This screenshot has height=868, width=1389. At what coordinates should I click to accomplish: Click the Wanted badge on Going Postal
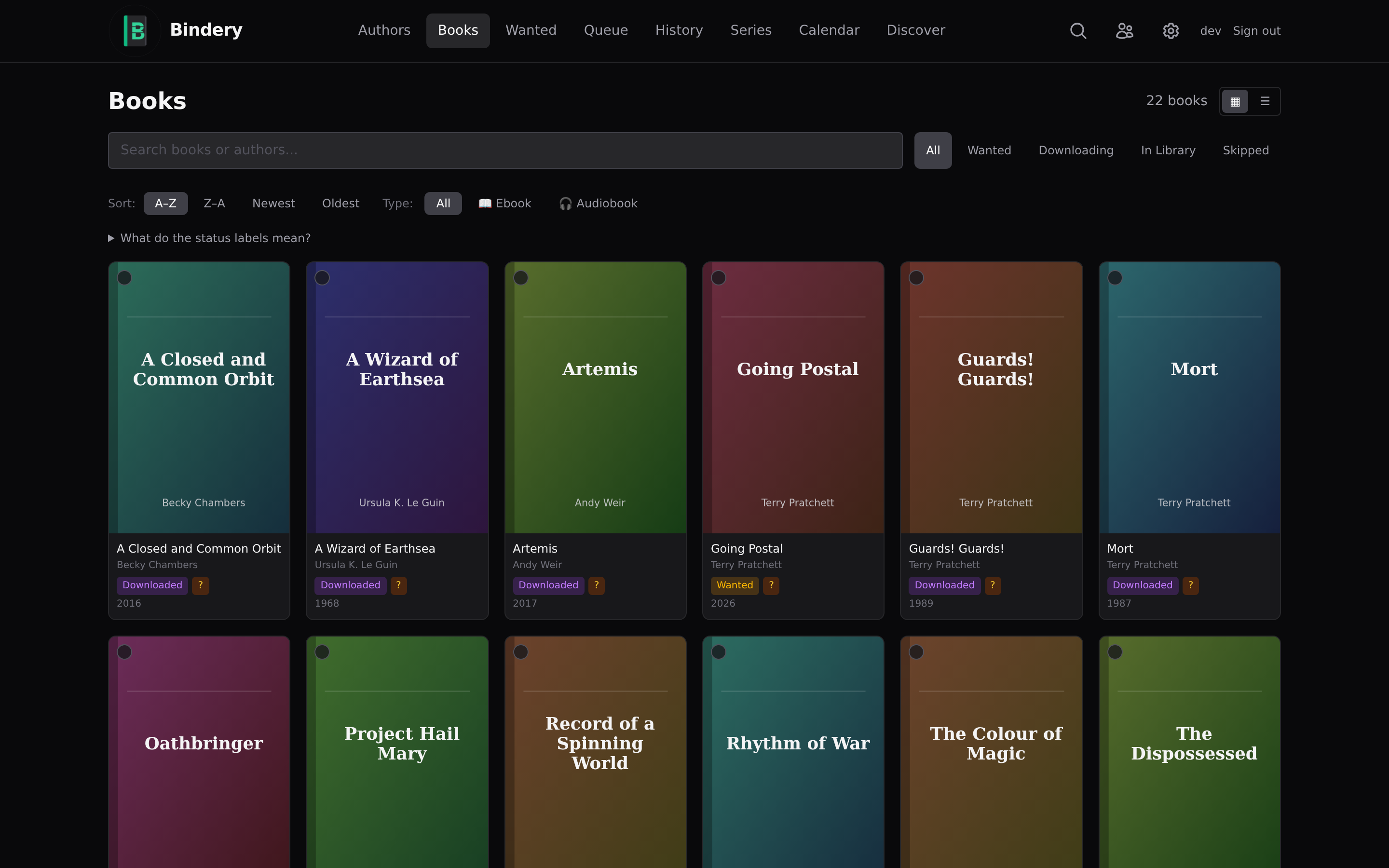(735, 585)
